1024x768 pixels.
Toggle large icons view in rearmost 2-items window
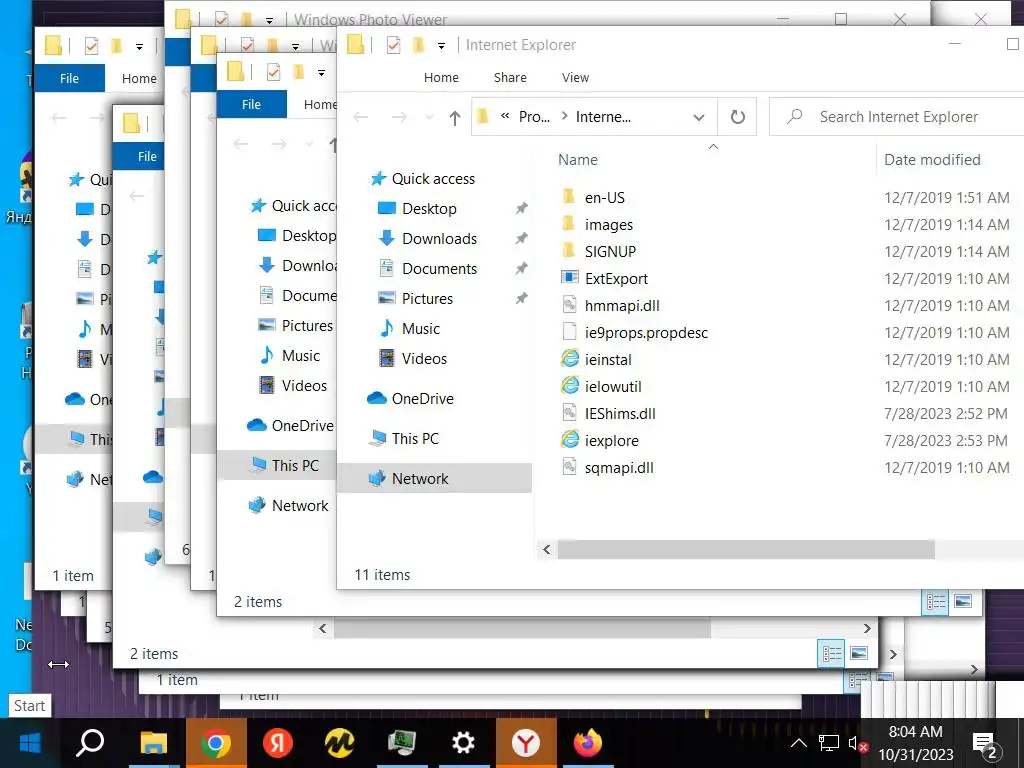859,654
